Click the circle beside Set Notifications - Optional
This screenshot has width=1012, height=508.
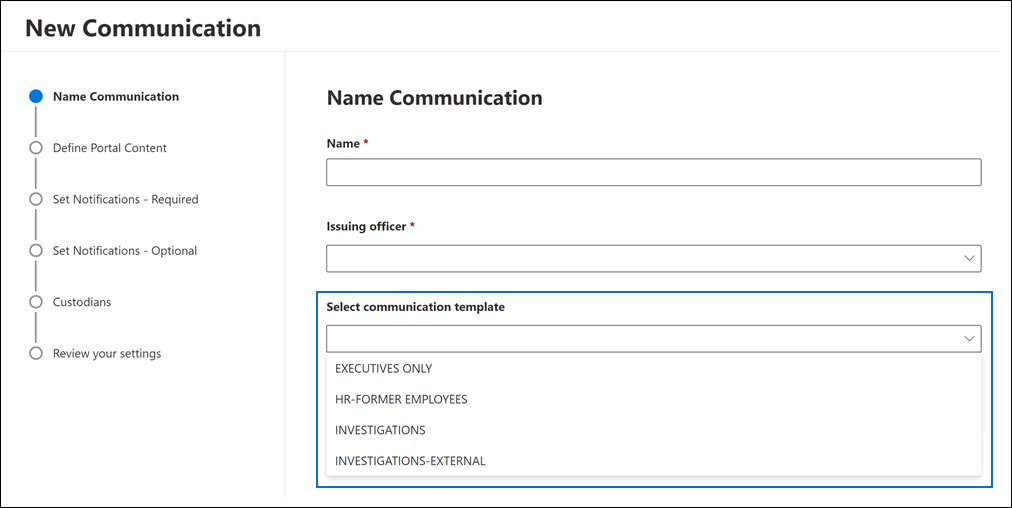tap(36, 250)
